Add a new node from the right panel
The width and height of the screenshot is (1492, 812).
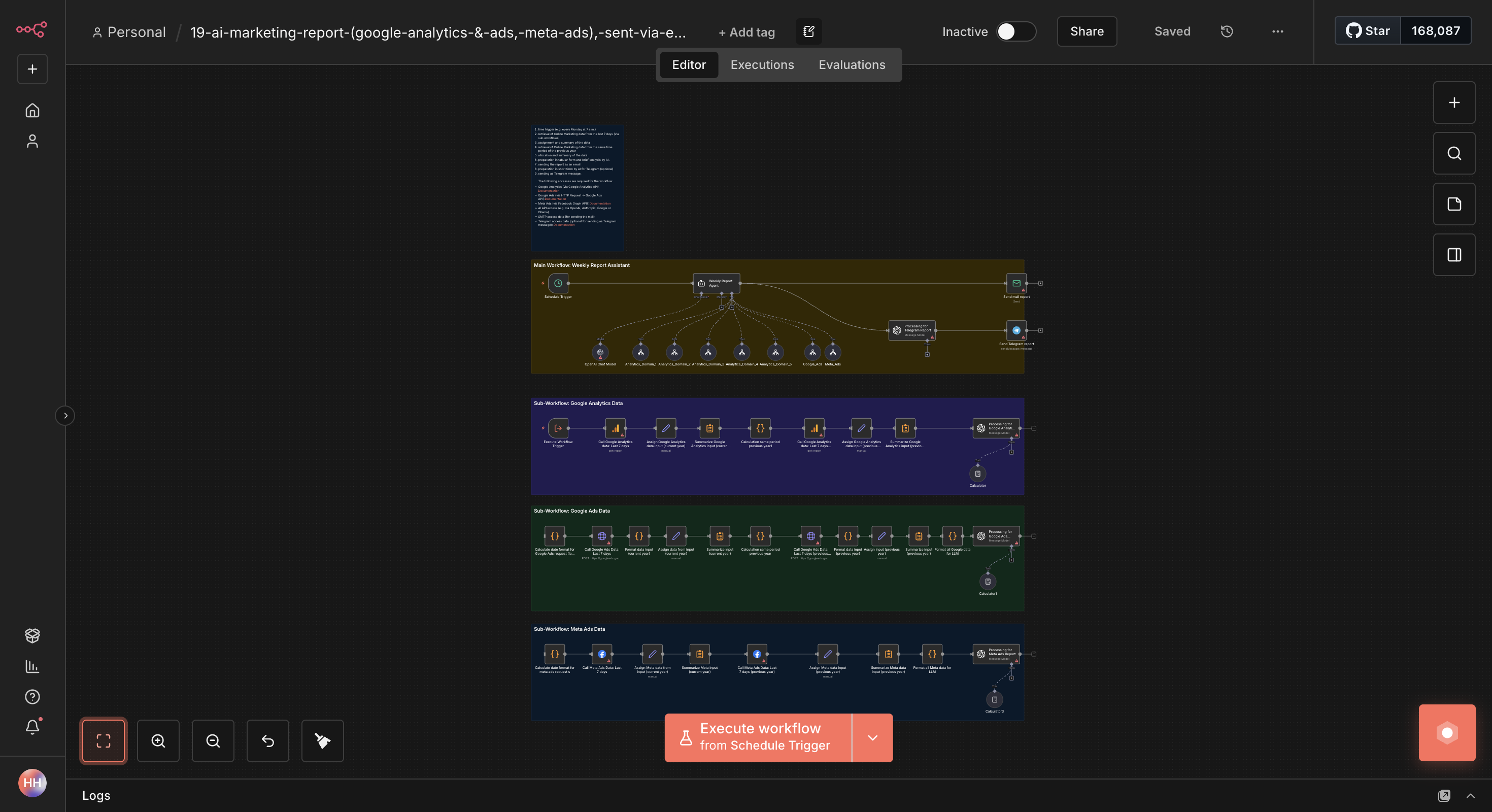click(1454, 103)
